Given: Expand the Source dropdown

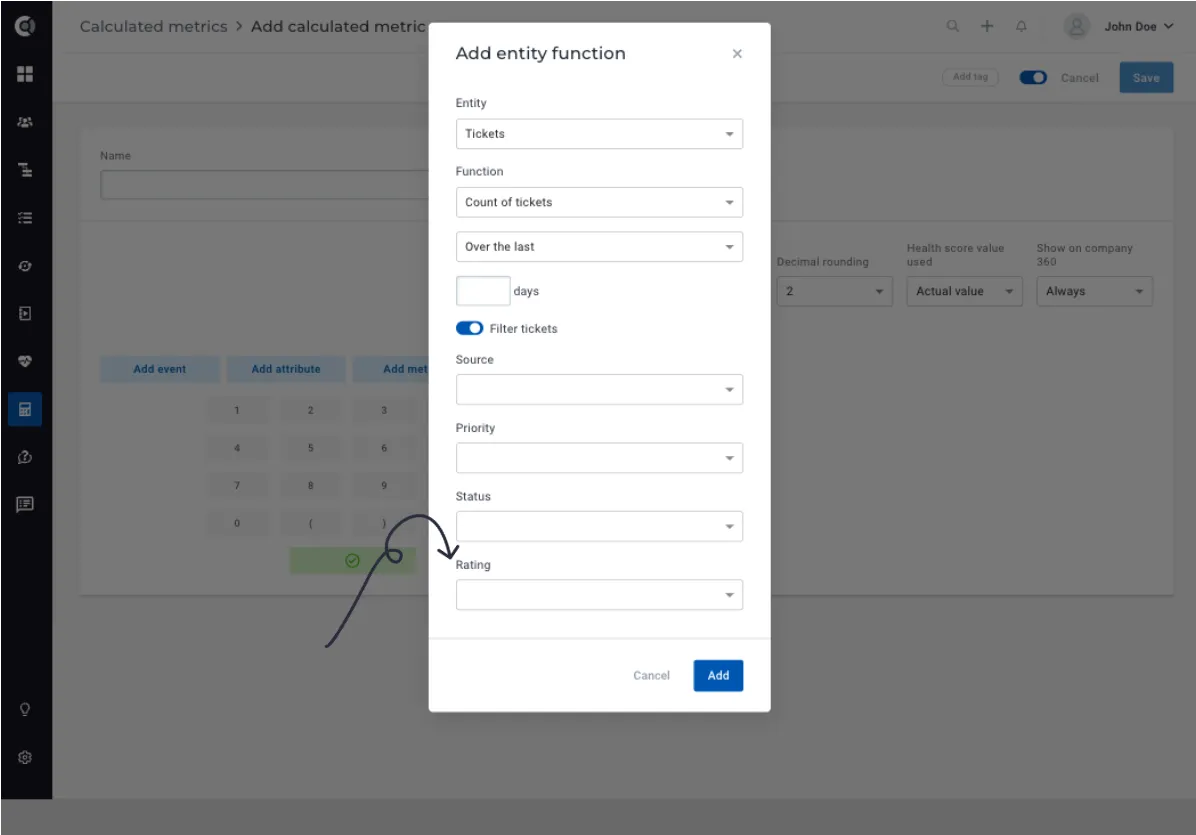Looking at the screenshot, I should click(600, 390).
